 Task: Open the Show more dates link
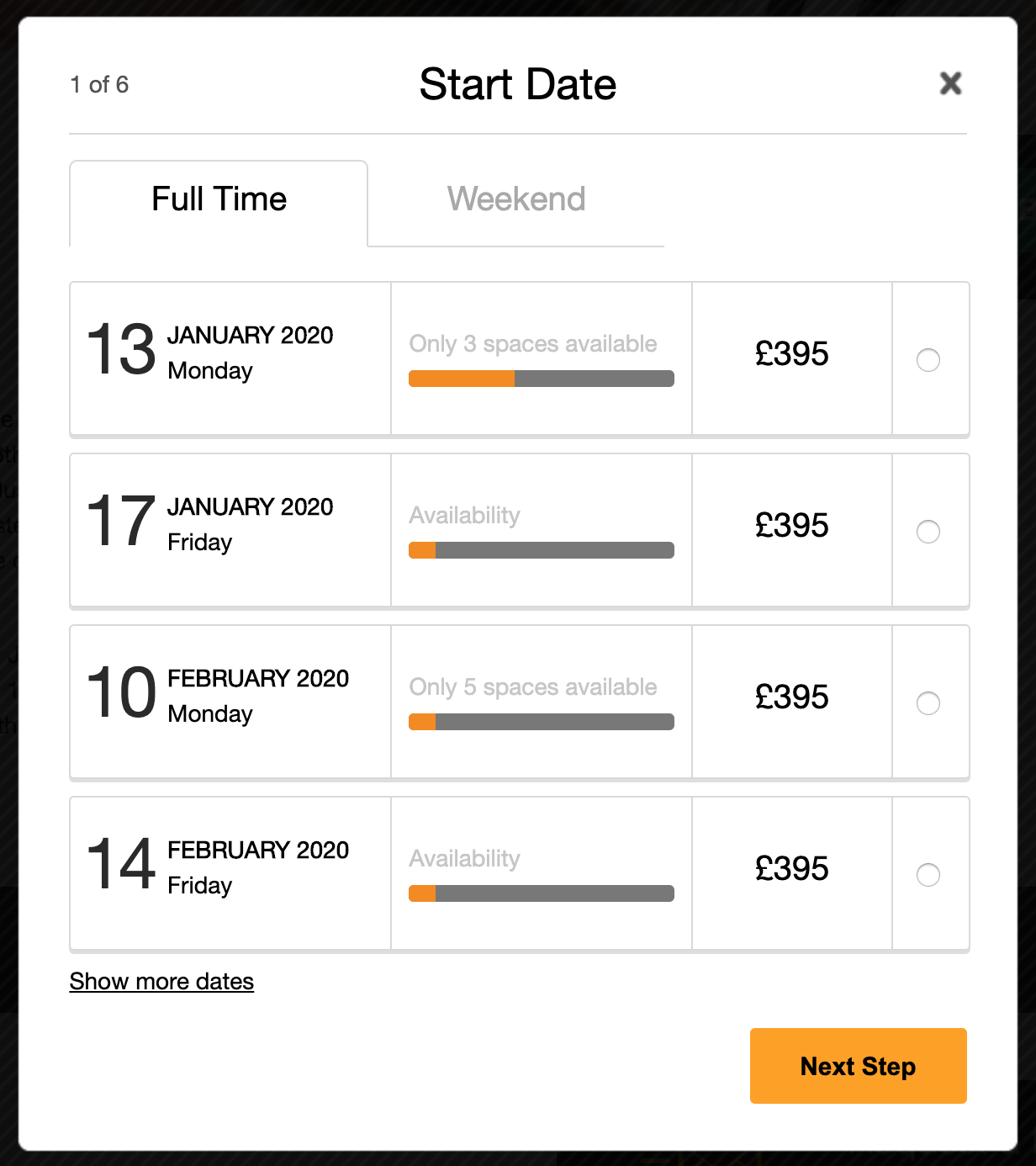pyautogui.click(x=161, y=982)
